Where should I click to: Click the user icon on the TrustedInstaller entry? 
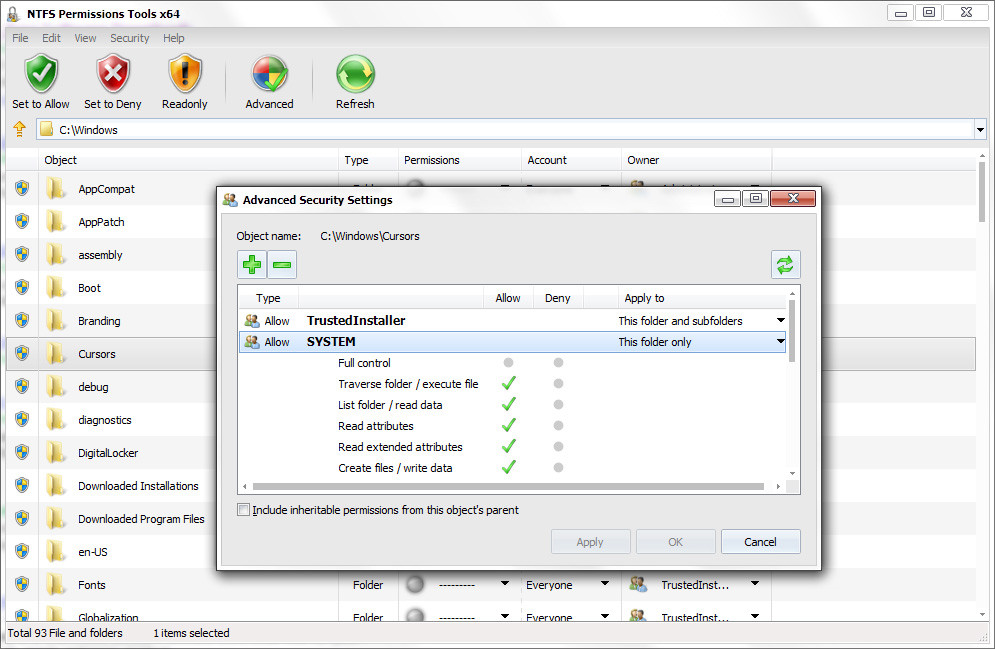252,321
